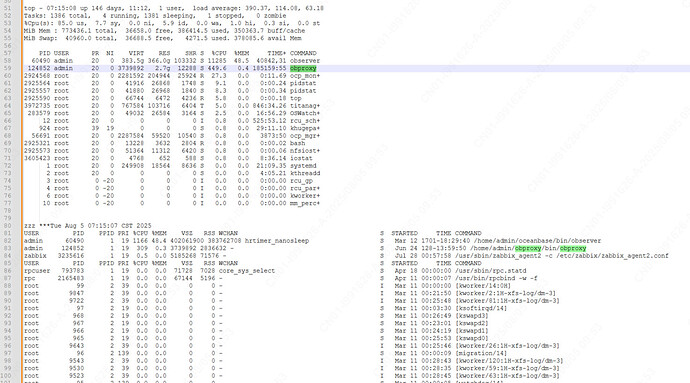Select the rcu_gp command text
The image size is (690, 383).
pos(301,181)
